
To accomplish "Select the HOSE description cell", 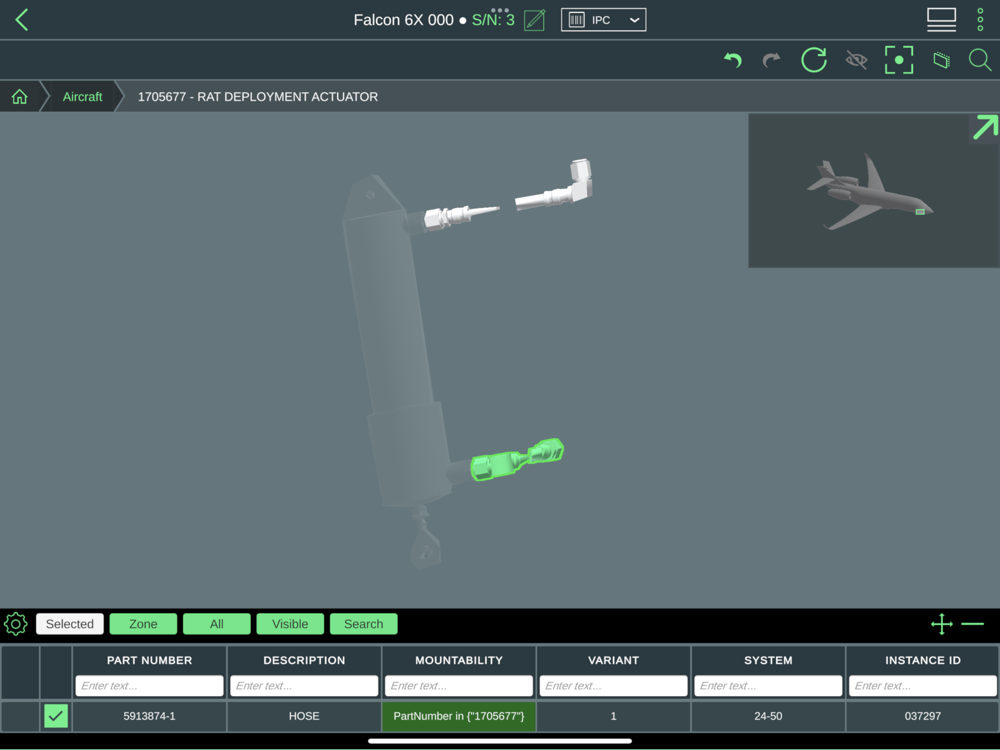I will 304,716.
